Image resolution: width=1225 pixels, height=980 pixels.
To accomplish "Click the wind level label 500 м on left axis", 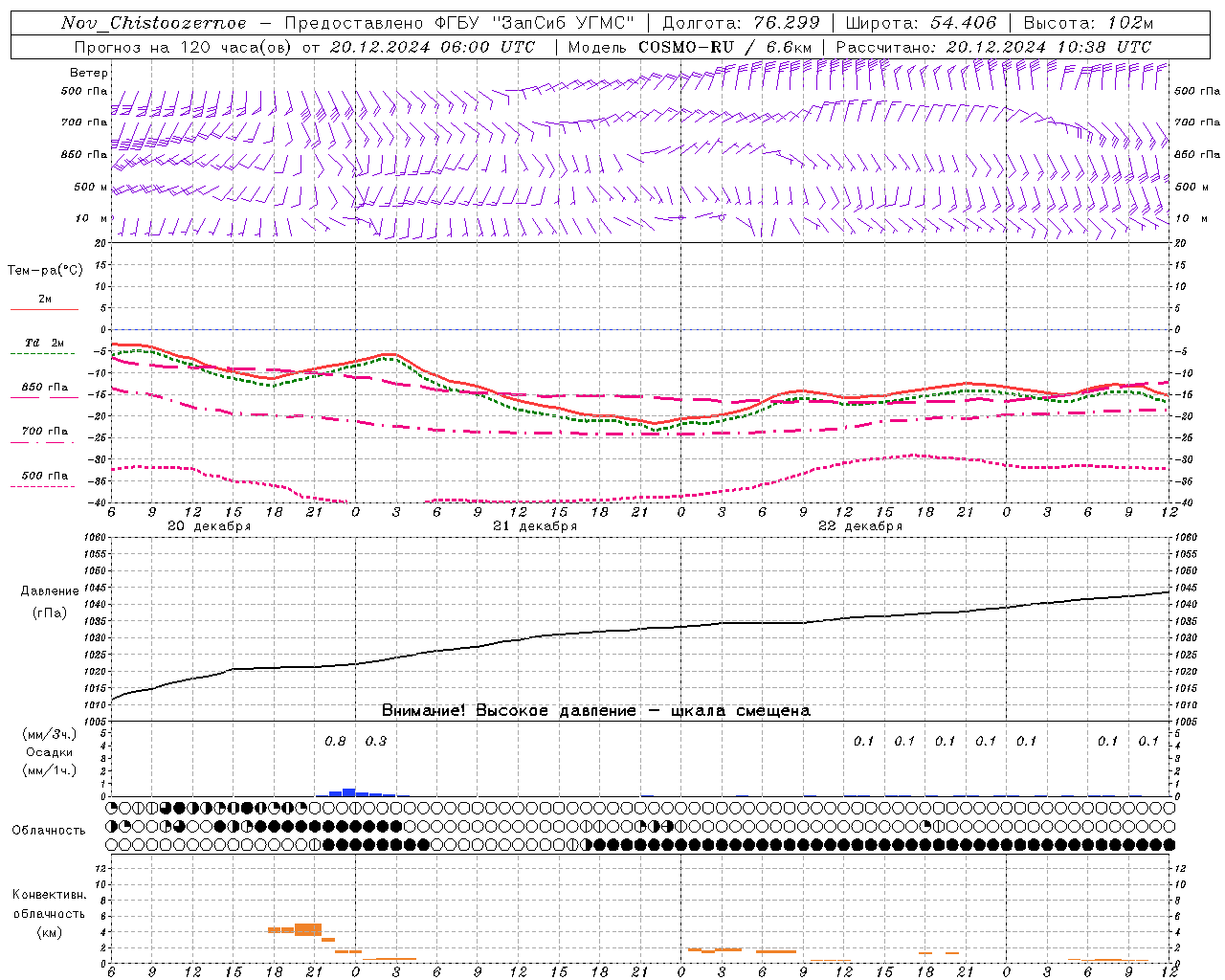I will (x=91, y=187).
